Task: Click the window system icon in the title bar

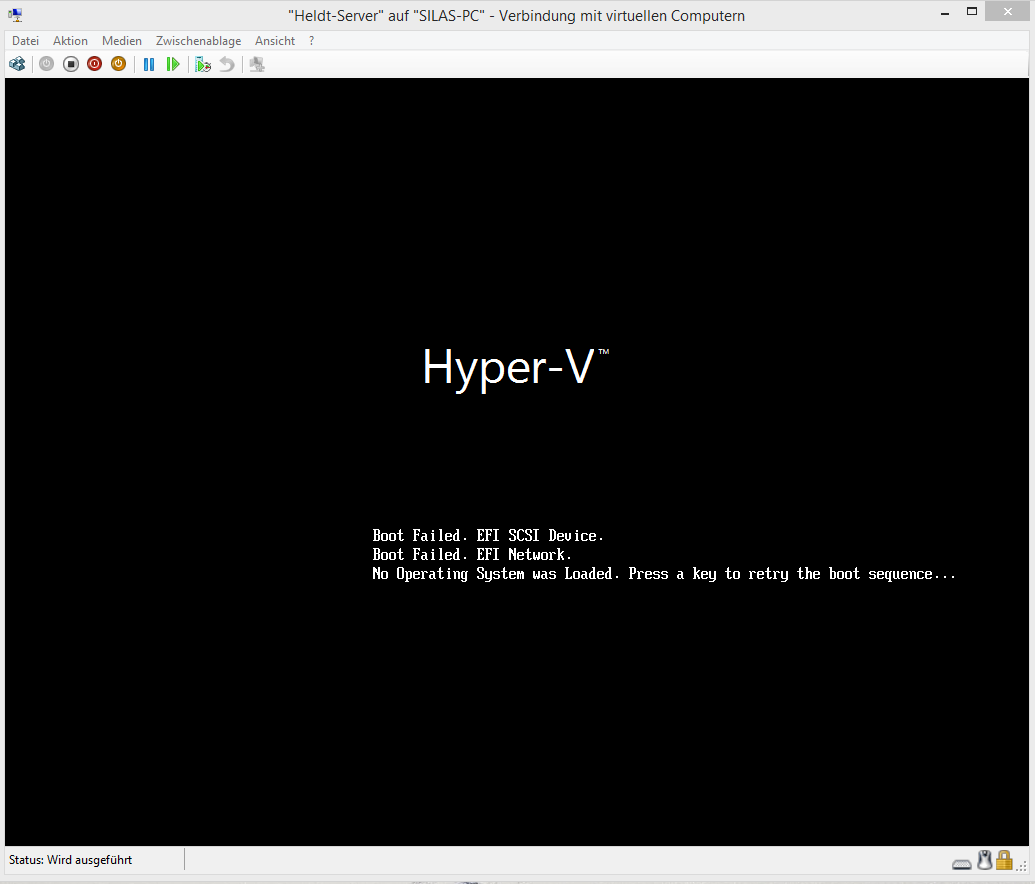Action: point(15,15)
